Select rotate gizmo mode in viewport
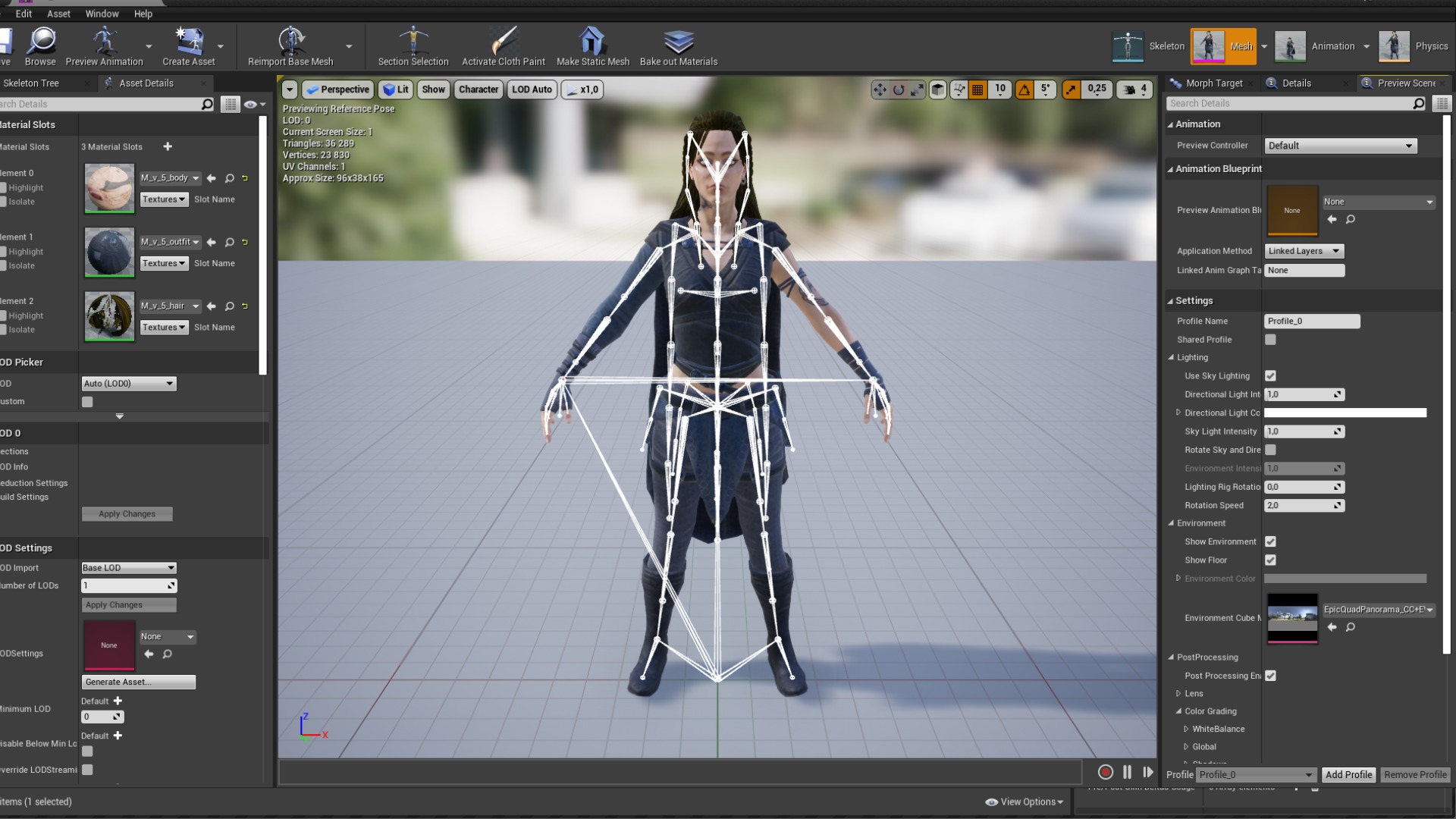This screenshot has height=819, width=1456. (899, 89)
